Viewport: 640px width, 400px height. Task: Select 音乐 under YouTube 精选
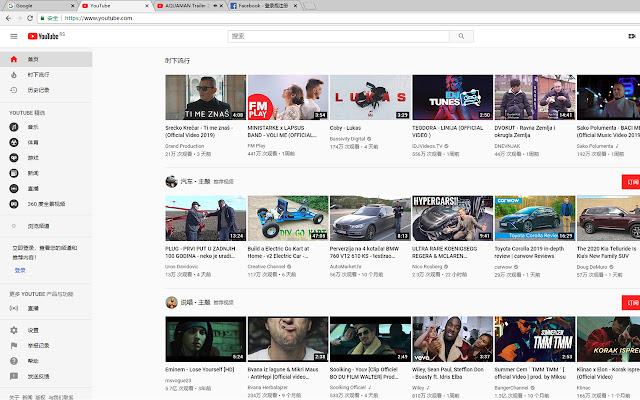pos(32,127)
